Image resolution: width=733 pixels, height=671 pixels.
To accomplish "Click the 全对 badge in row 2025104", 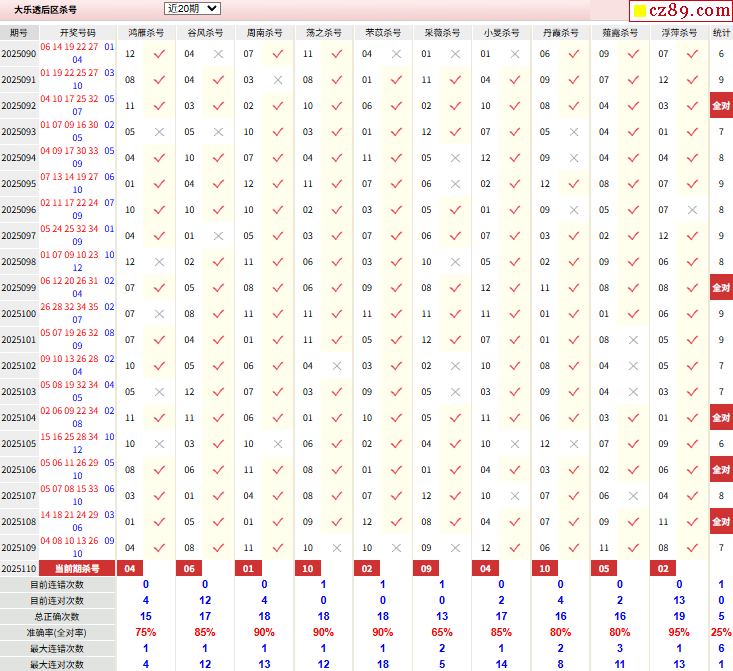I will click(721, 418).
